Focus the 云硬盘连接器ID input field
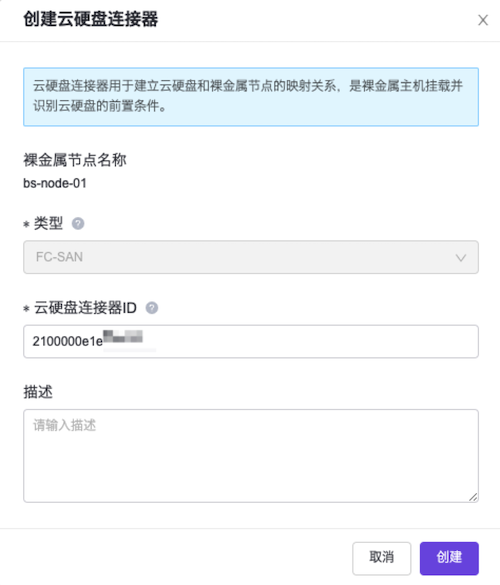This screenshot has height=585, width=500. pyautogui.click(x=251, y=341)
